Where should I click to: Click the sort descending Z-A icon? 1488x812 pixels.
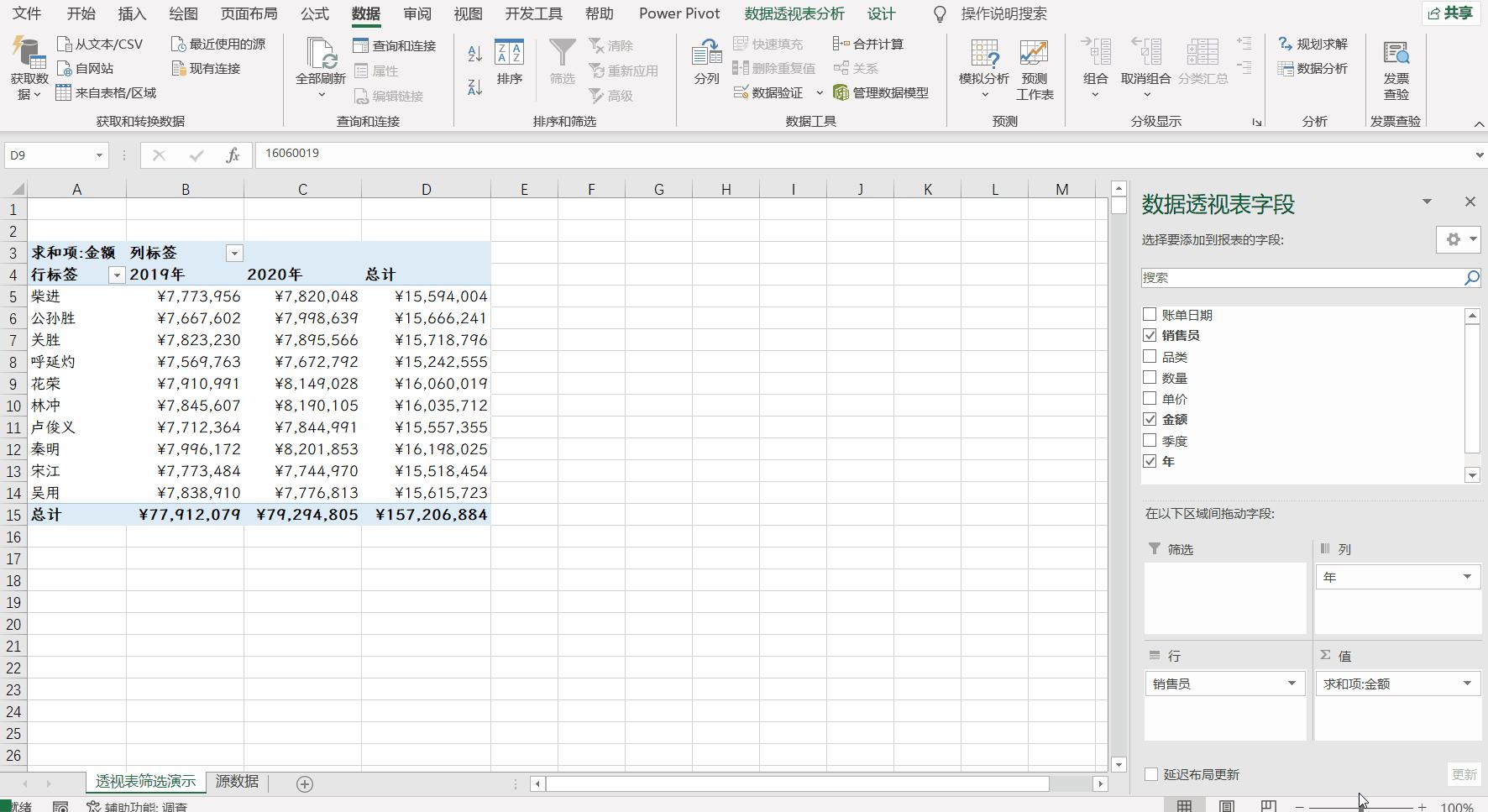click(x=474, y=86)
